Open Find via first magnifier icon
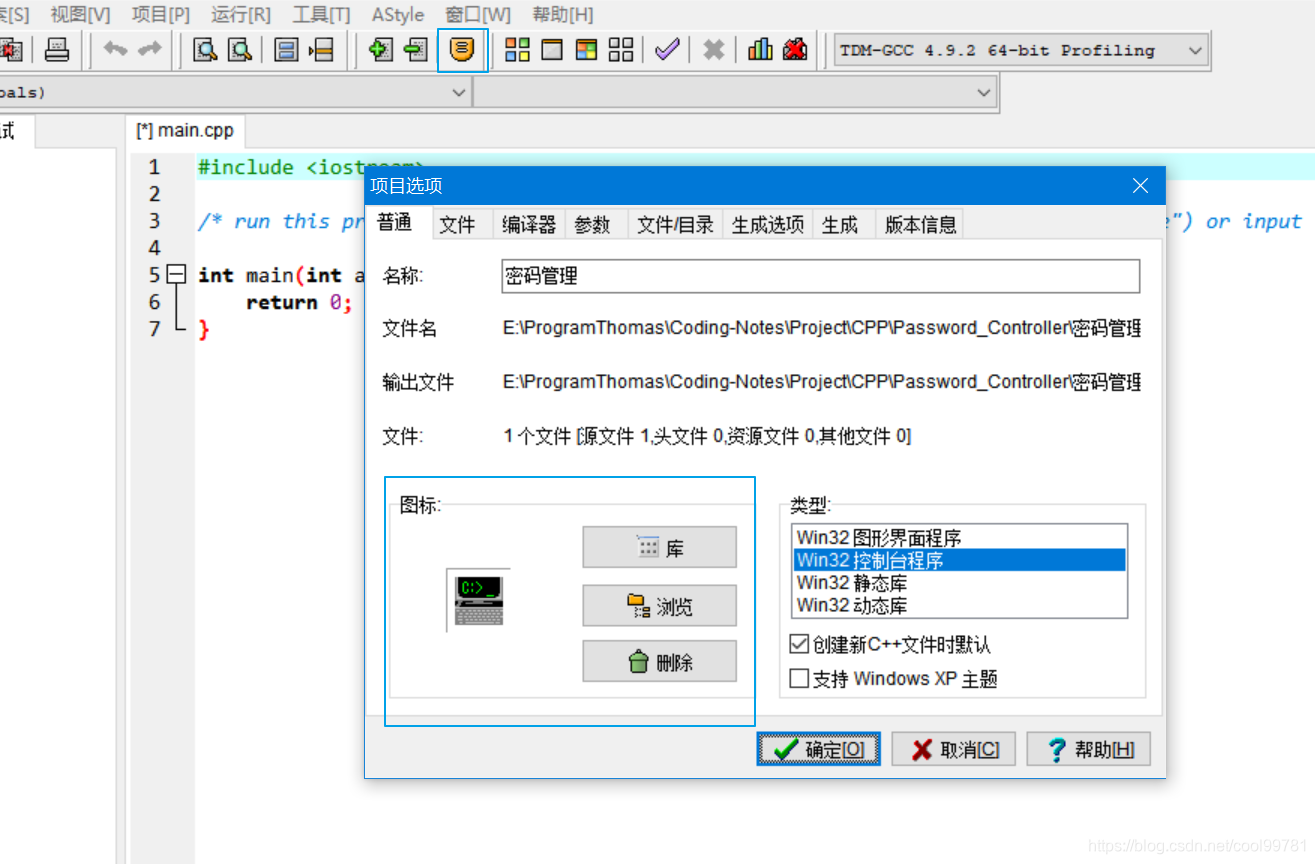The width and height of the screenshot is (1315, 864). 206,50
